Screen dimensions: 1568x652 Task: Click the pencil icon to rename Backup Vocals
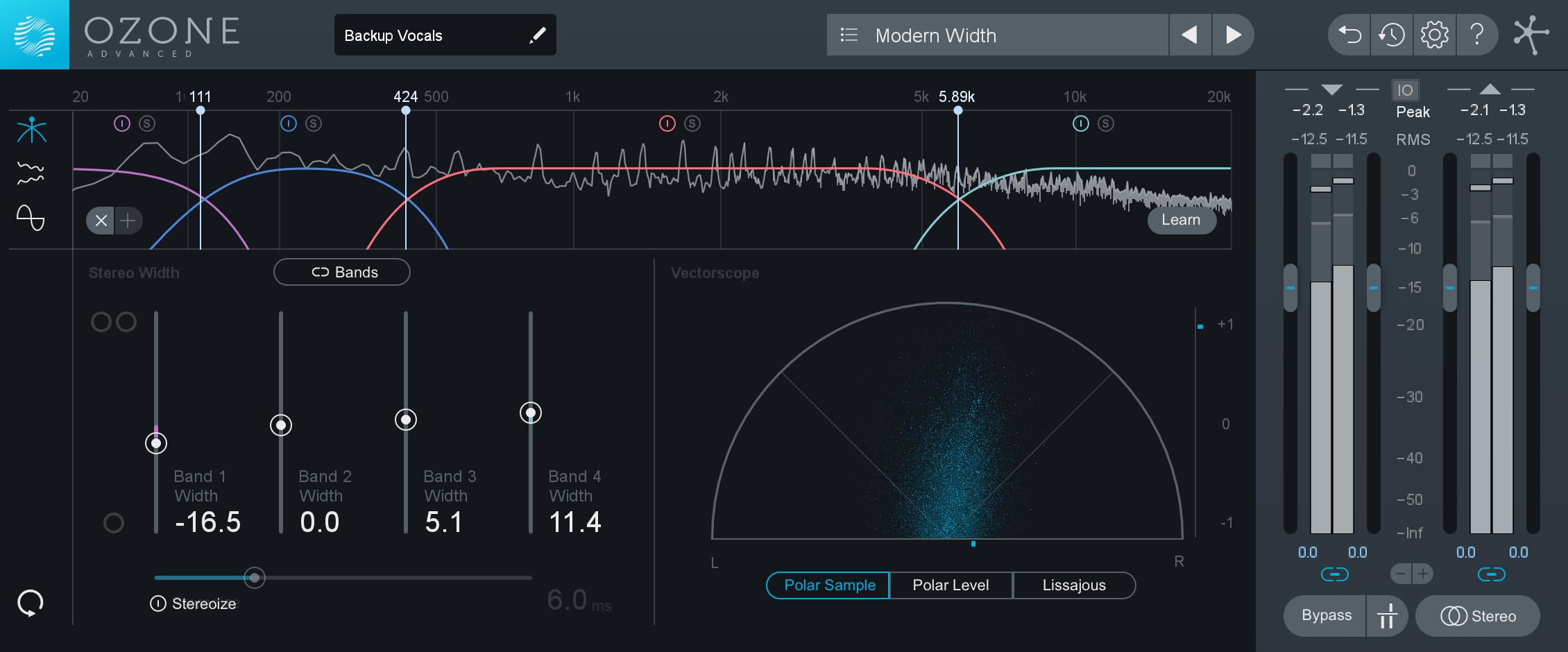pyautogui.click(x=537, y=35)
